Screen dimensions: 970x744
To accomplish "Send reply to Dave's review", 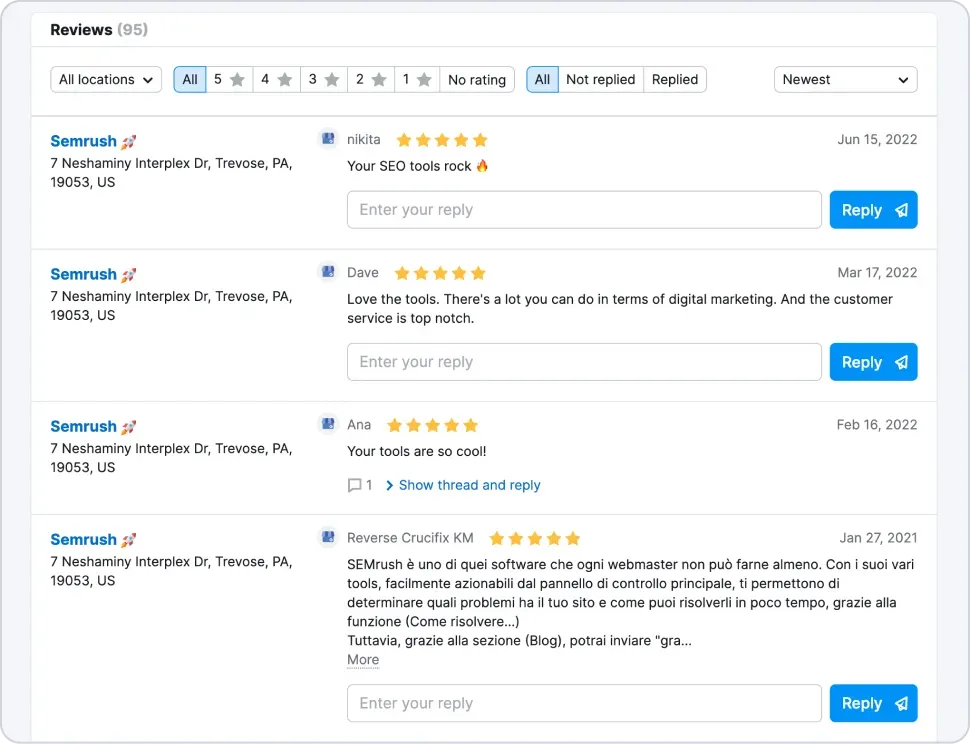I will pos(873,362).
